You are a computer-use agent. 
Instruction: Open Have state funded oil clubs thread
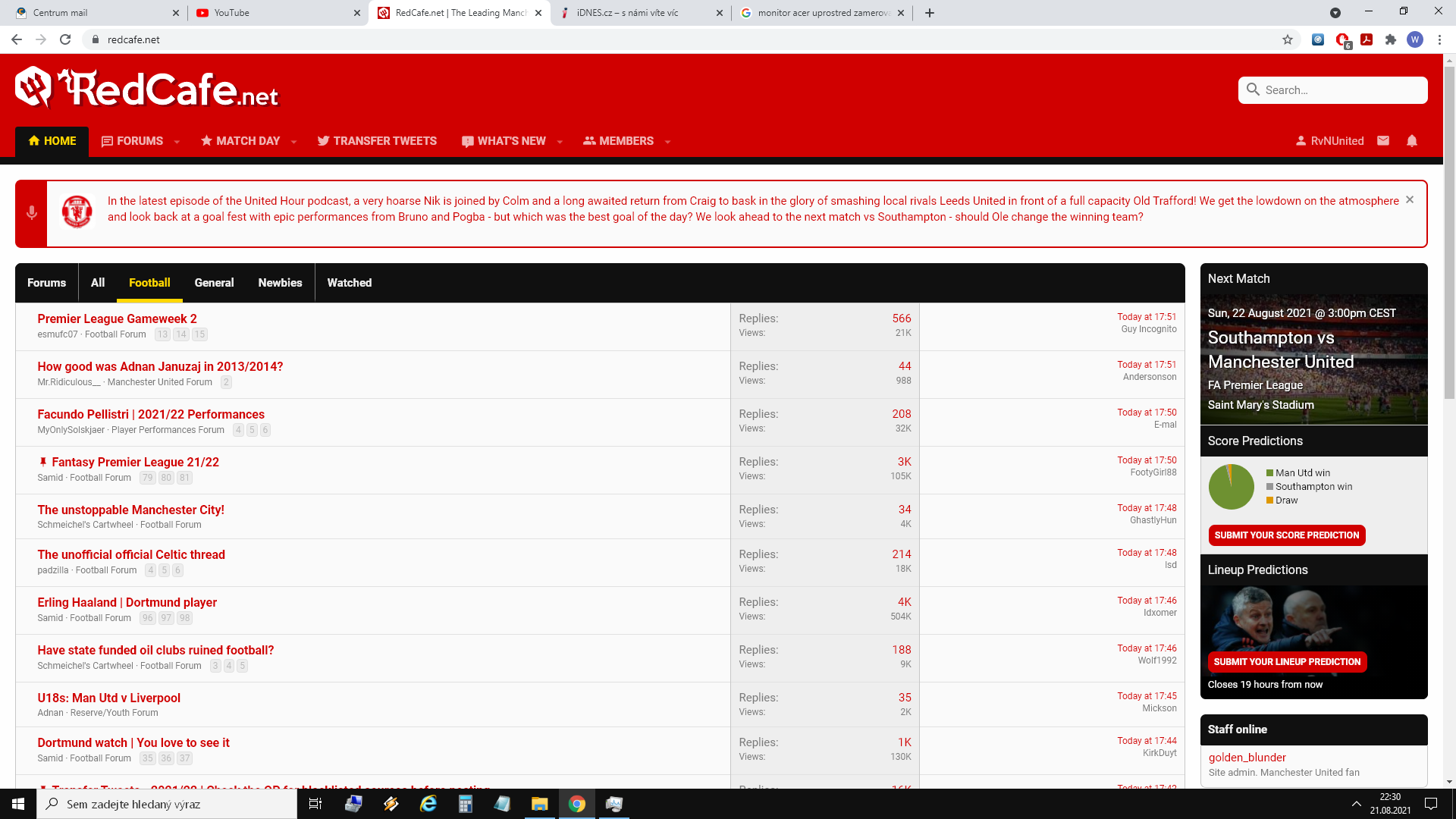click(155, 650)
